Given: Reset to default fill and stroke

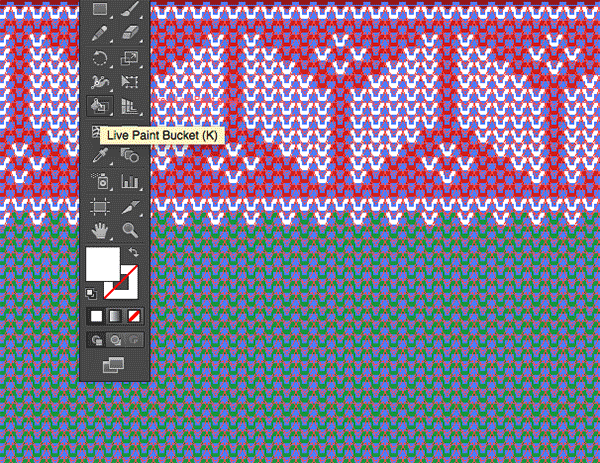Looking at the screenshot, I should [x=91, y=293].
